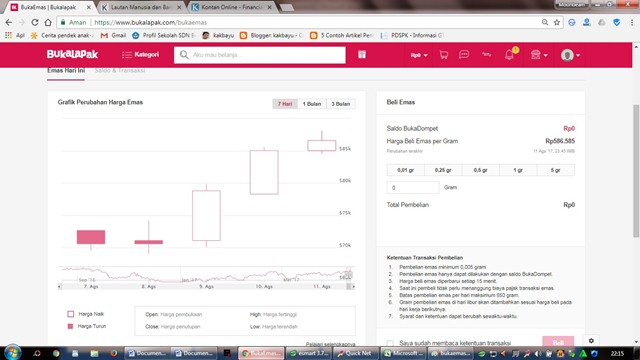Click the gift promo icon
This screenshot has height=360, width=640.
tap(362, 54)
